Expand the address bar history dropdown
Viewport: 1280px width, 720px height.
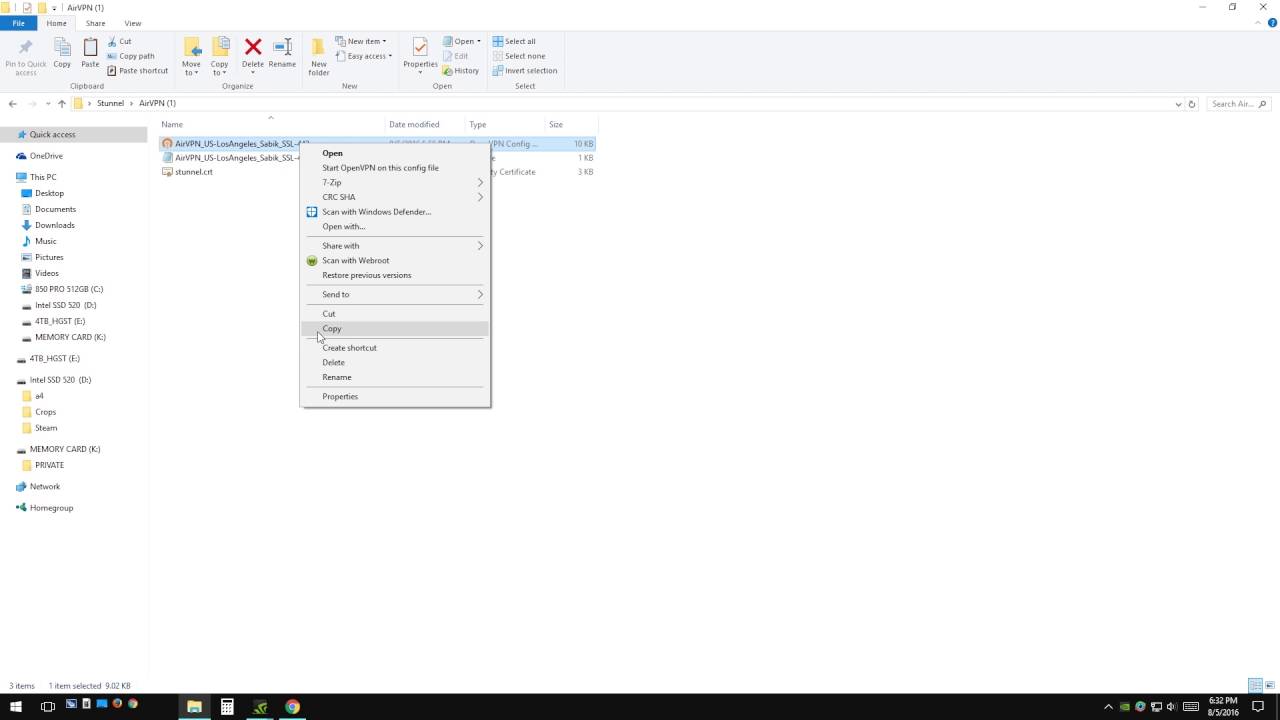(1178, 104)
